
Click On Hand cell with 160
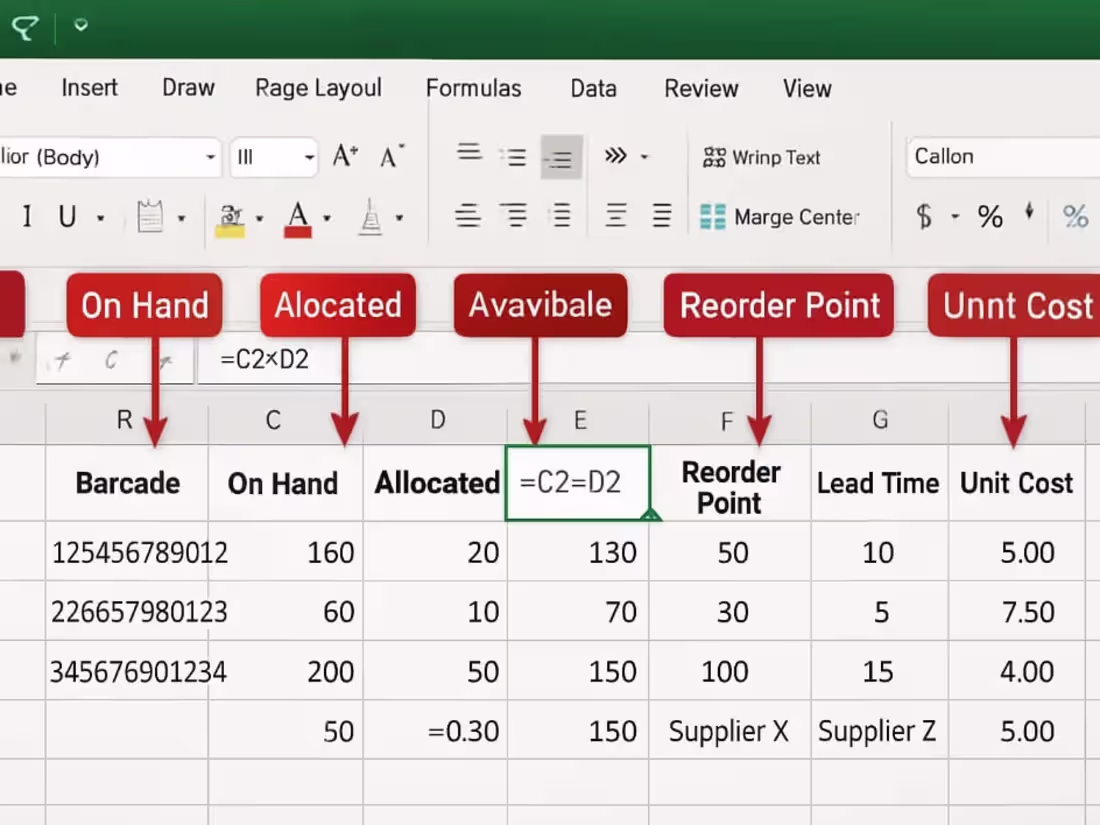click(286, 553)
